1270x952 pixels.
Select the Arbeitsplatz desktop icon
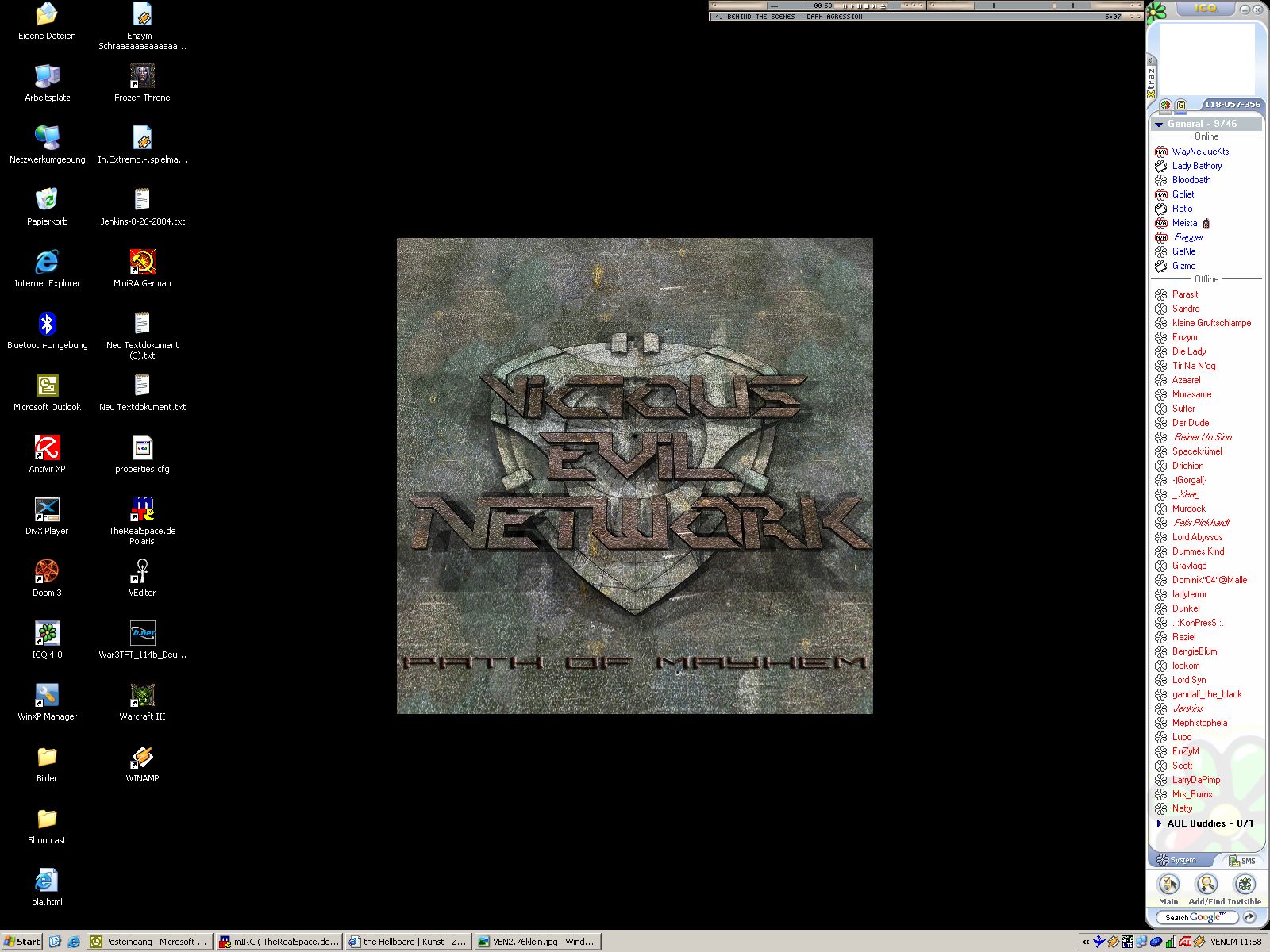pos(47,83)
